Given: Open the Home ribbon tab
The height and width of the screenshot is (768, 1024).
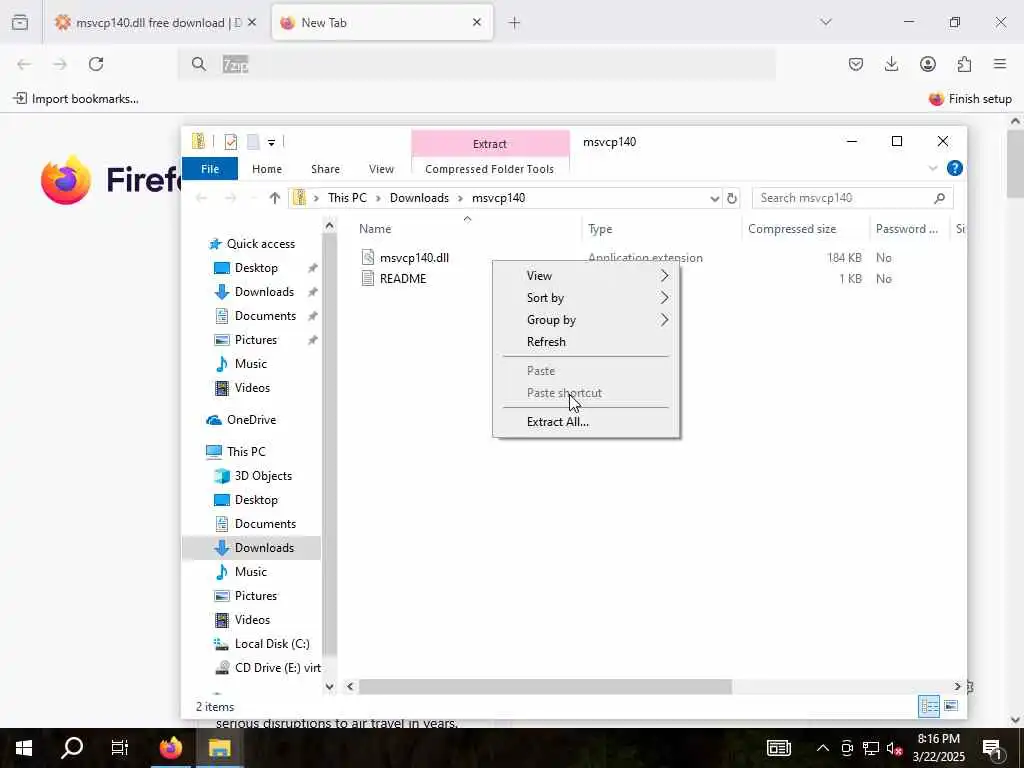Looking at the screenshot, I should 266,168.
